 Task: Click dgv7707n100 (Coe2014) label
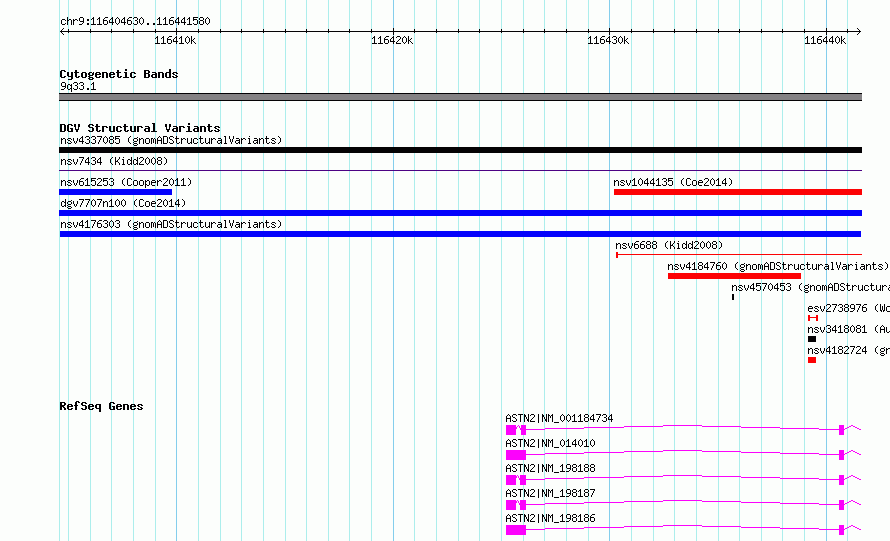(x=123, y=203)
